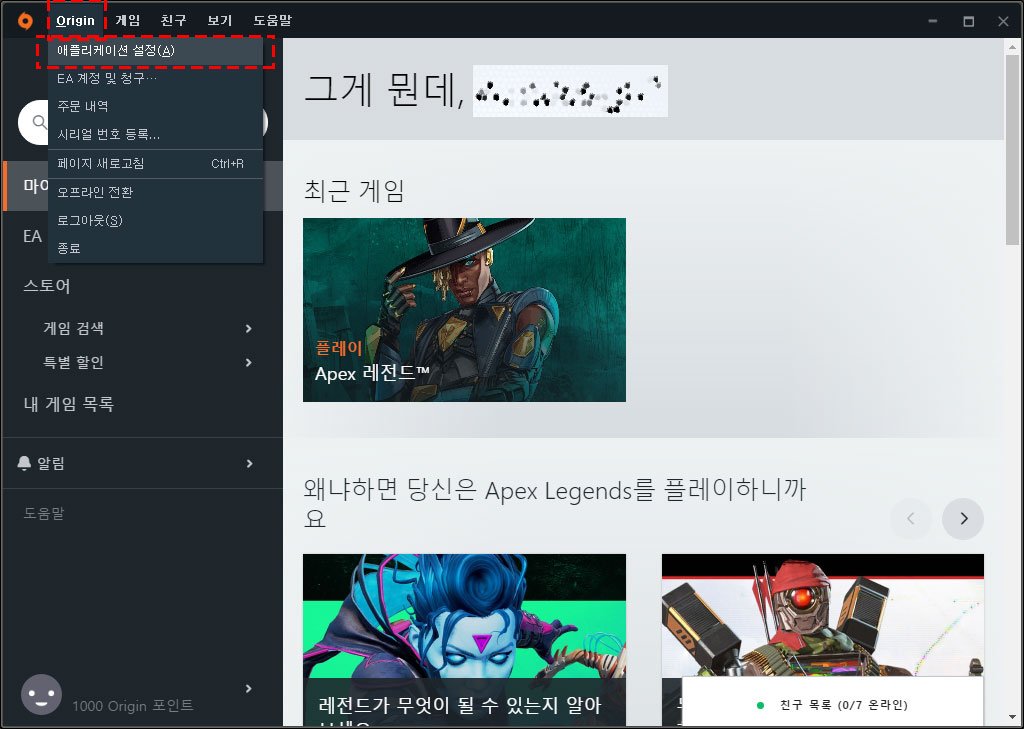The image size is (1024, 729).
Task: Expand the user profile chevron
Action: pyautogui.click(x=248, y=688)
